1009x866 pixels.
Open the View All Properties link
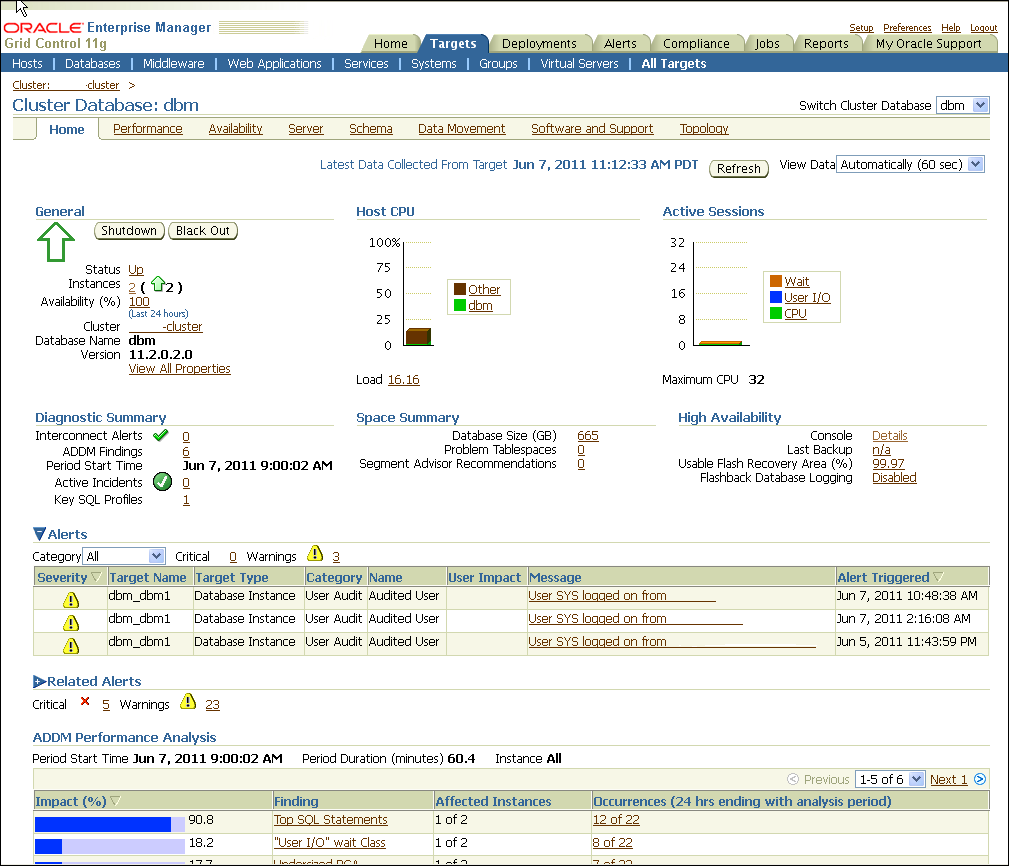point(179,369)
